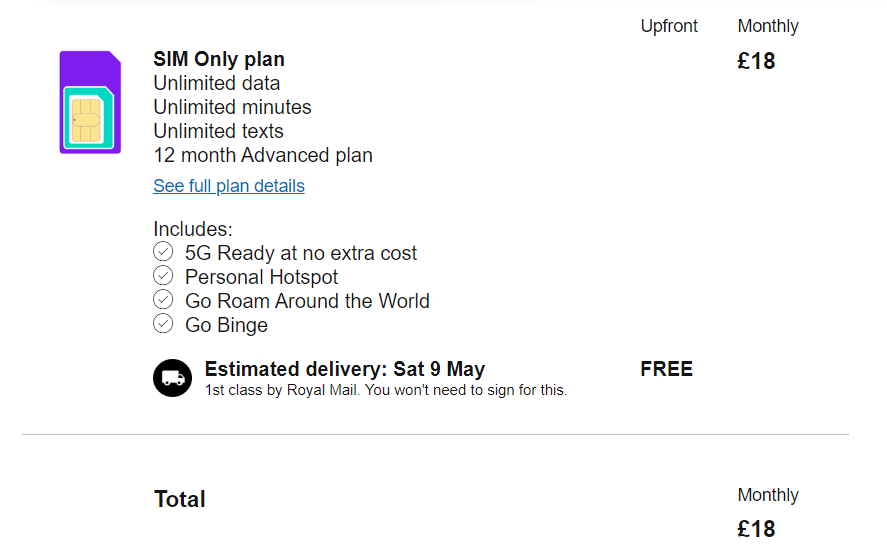Click the purple SIM card icon
Viewport: 887px width, 558px height.
click(90, 102)
